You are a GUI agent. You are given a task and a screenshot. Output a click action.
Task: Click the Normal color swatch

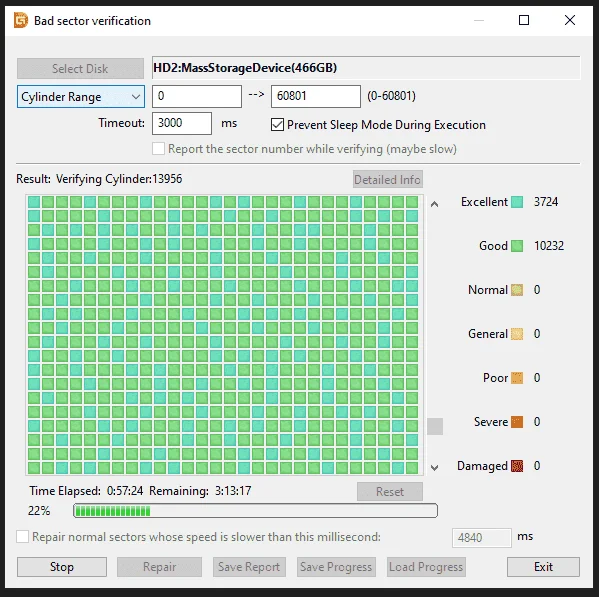(x=517, y=290)
